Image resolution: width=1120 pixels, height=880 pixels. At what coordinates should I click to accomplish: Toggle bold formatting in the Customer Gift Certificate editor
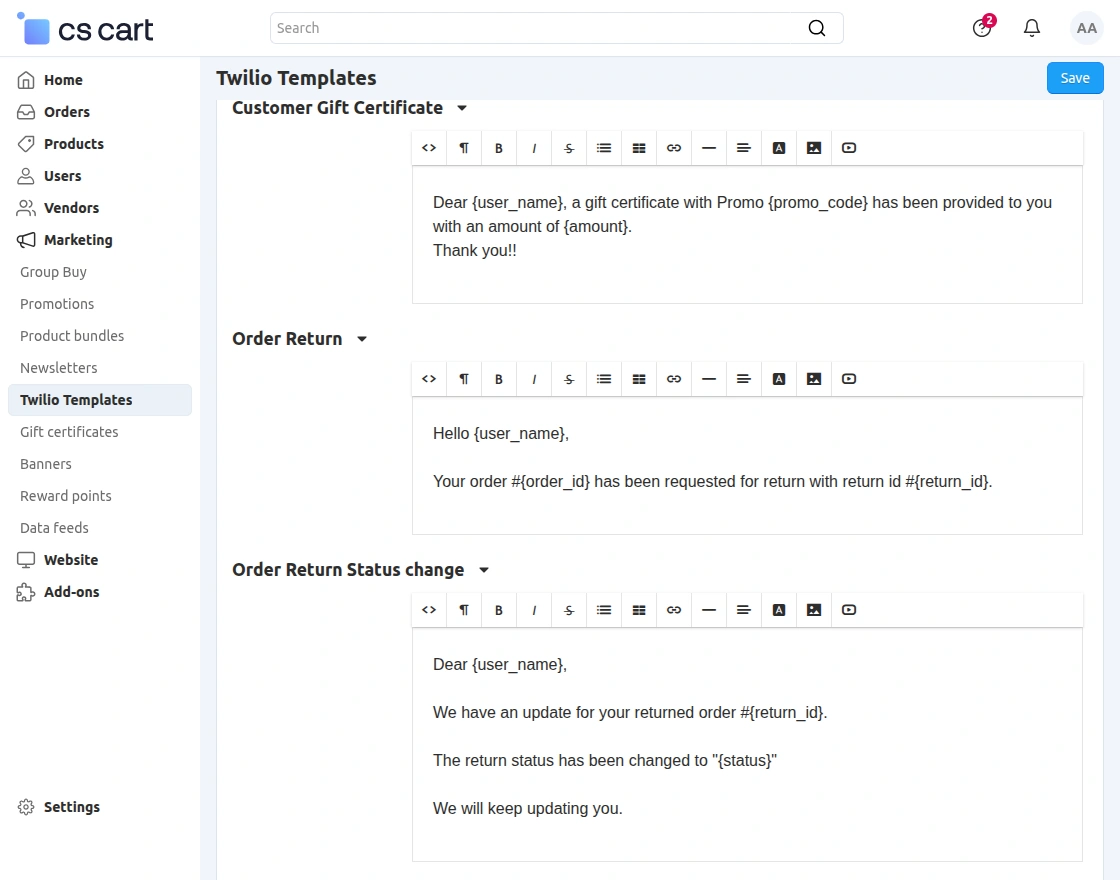498,147
